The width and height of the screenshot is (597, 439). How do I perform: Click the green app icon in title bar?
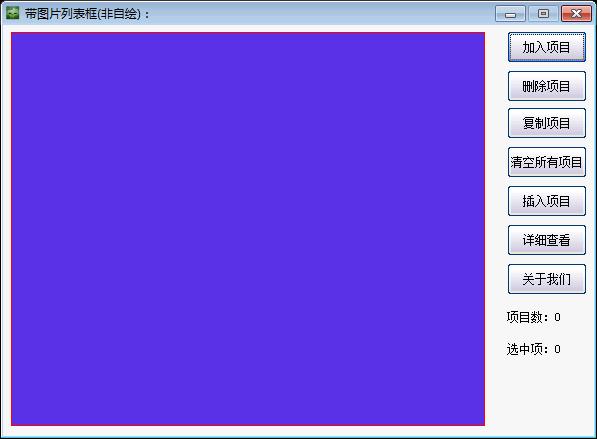click(13, 13)
